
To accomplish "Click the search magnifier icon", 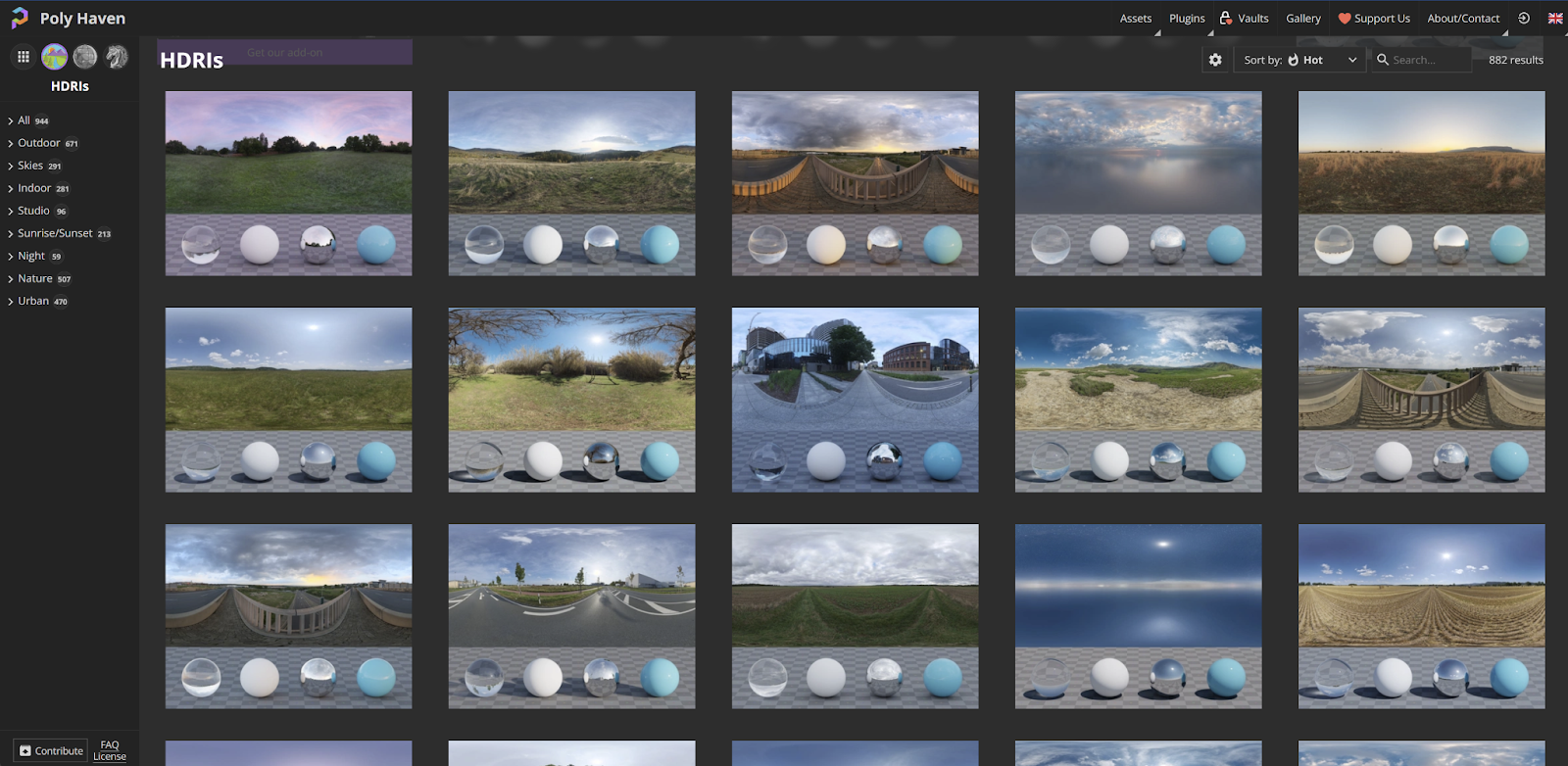I will coord(1383,60).
